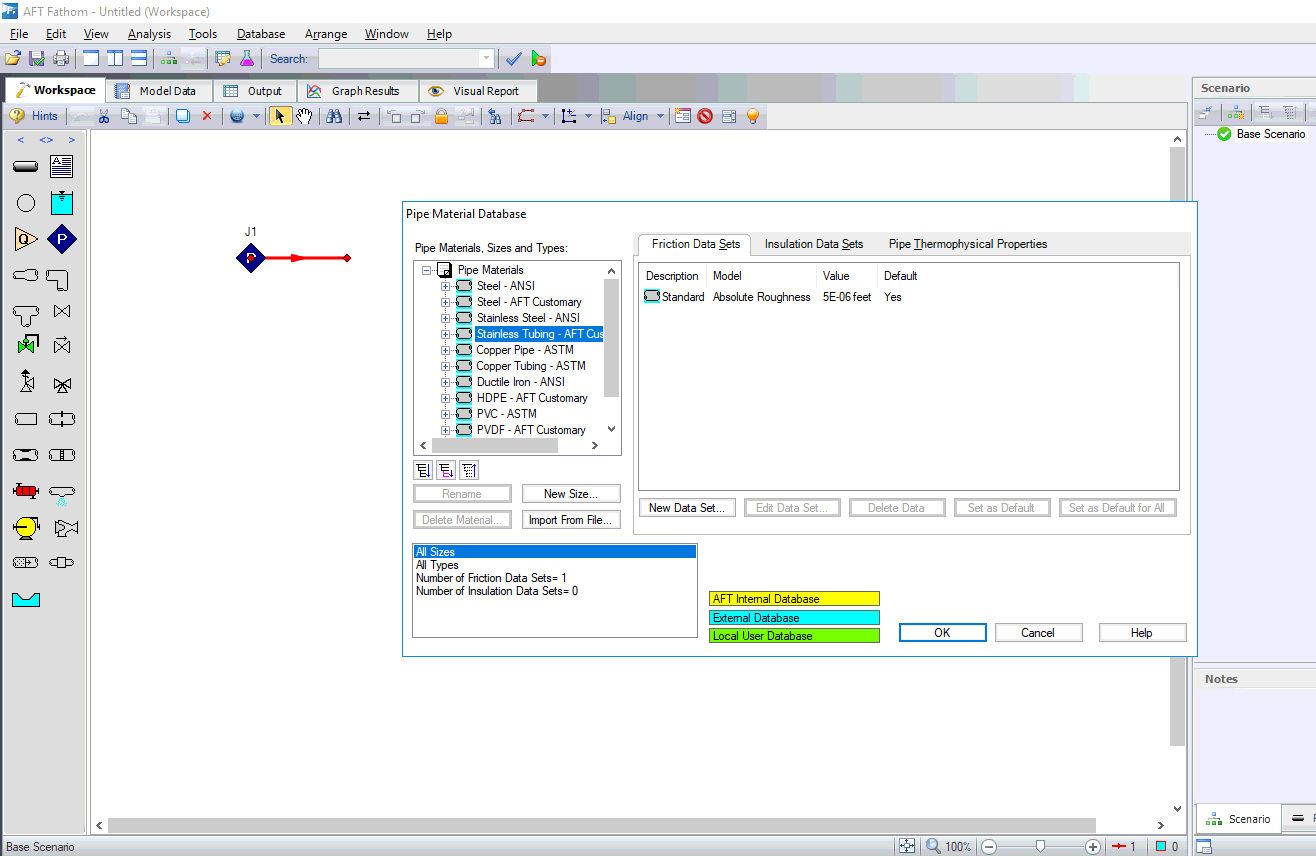The image size is (1316, 856).
Task: Click the Cut scissors icon
Action: [103, 116]
